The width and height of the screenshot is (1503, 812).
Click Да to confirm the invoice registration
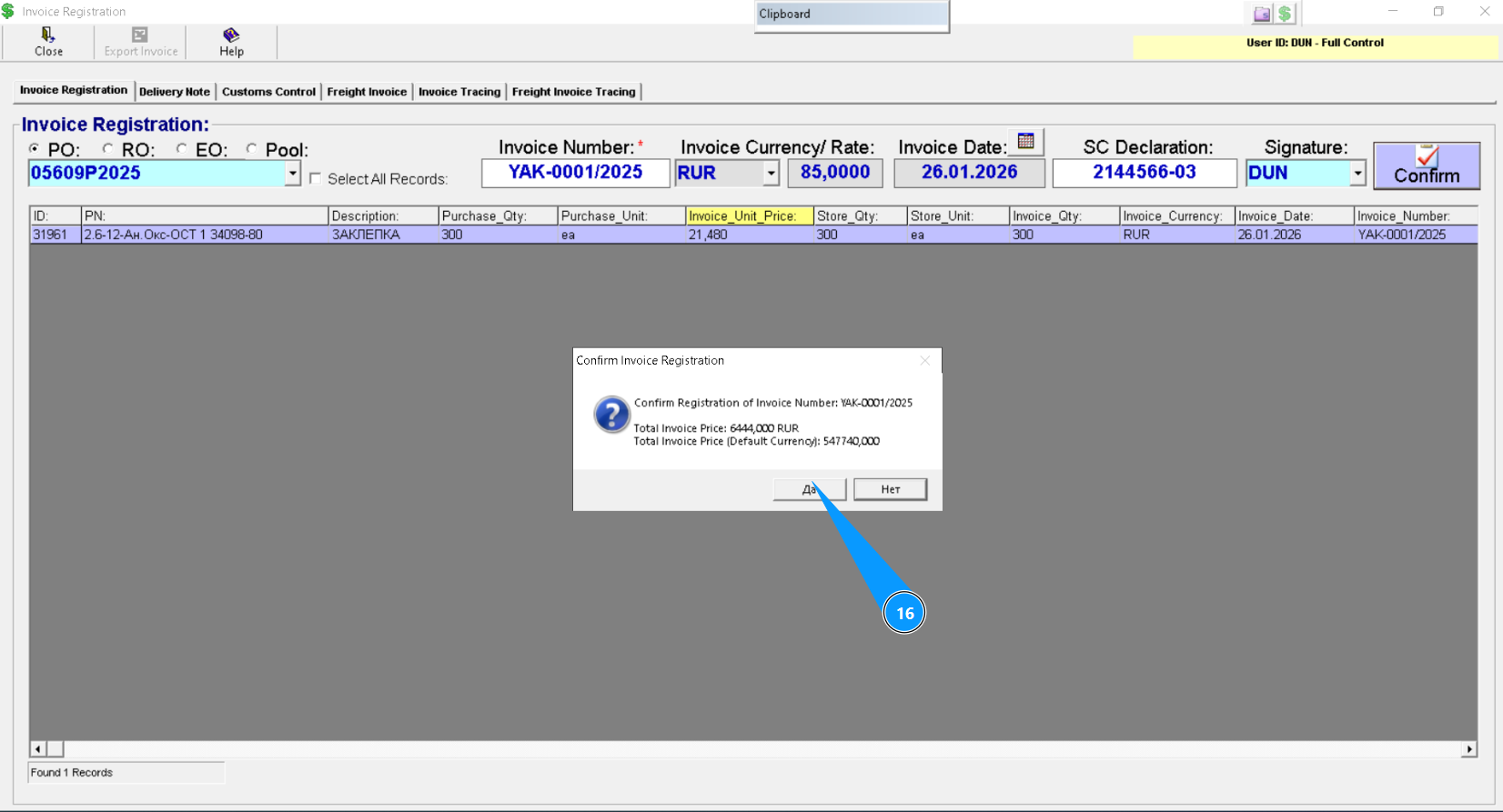pos(810,489)
